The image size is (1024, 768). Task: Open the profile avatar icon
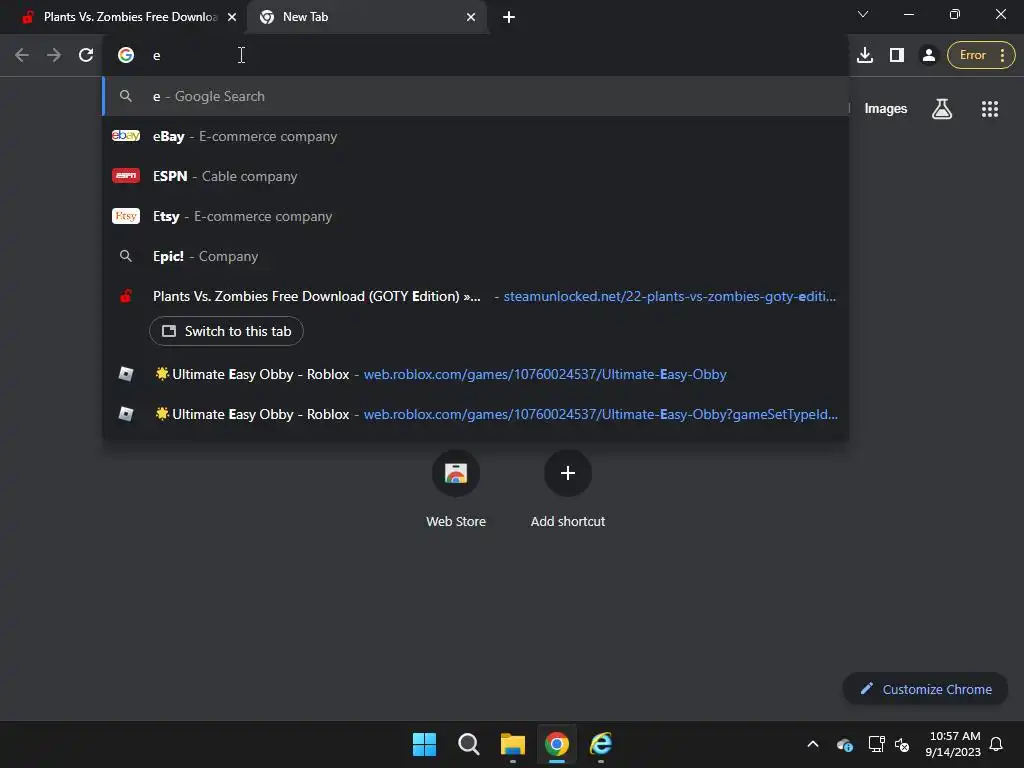928,56
